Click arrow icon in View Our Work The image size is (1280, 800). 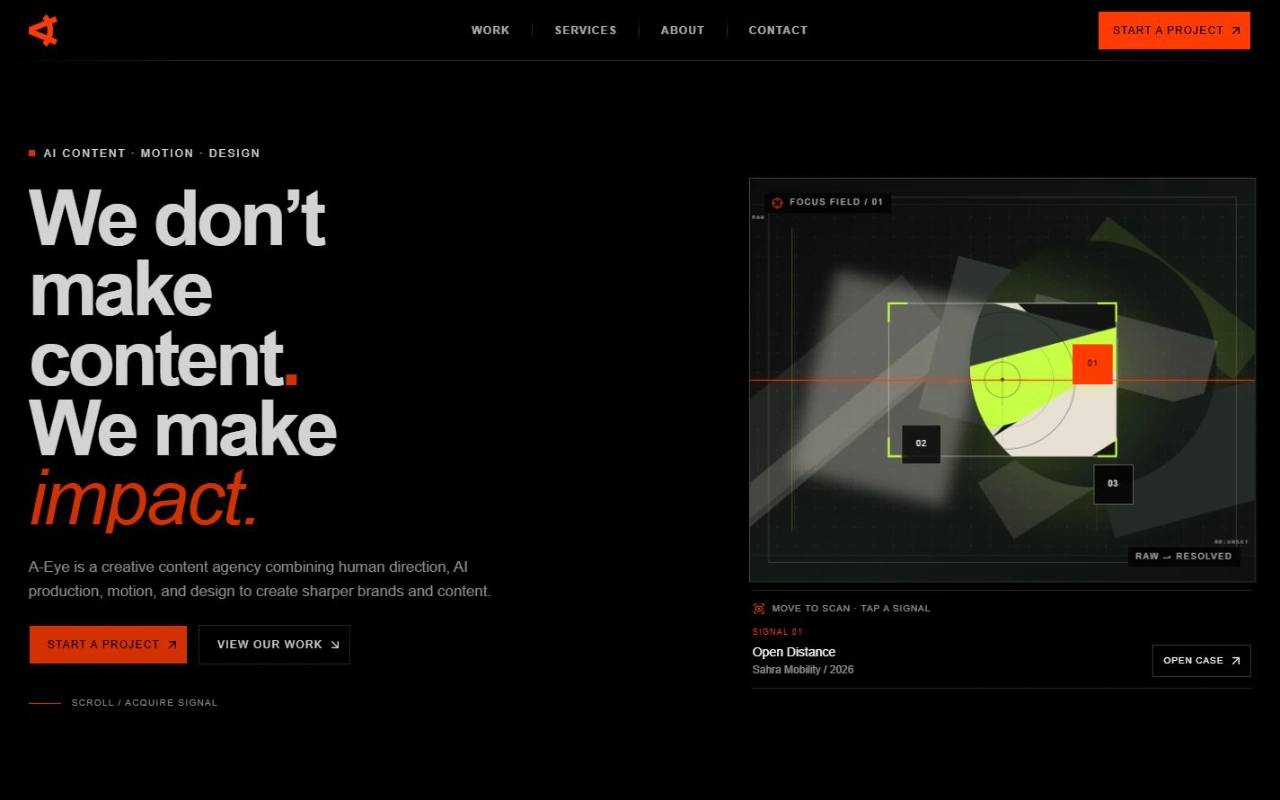(x=335, y=645)
